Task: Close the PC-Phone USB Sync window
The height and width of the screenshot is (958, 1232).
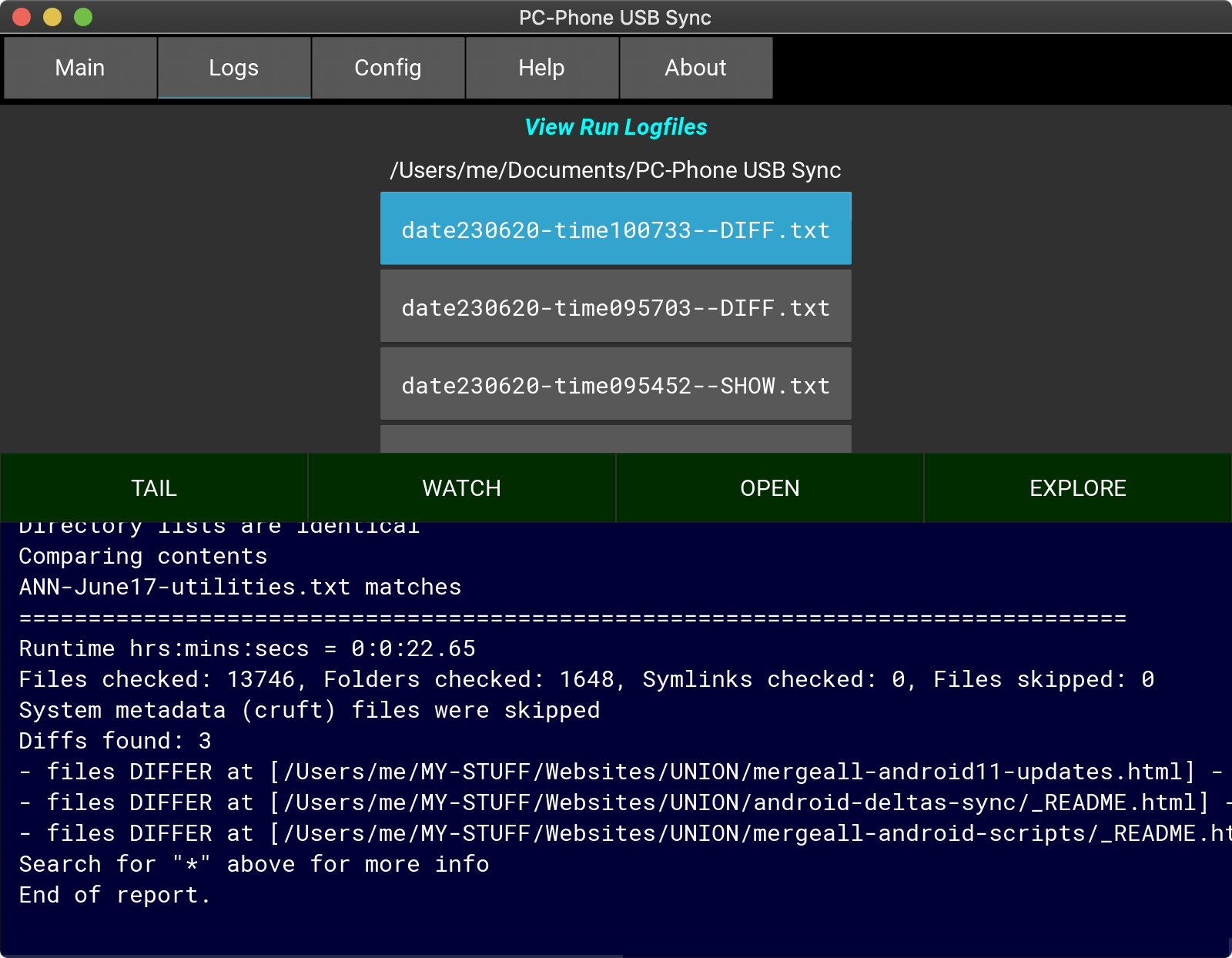Action: pyautogui.click(x=22, y=17)
